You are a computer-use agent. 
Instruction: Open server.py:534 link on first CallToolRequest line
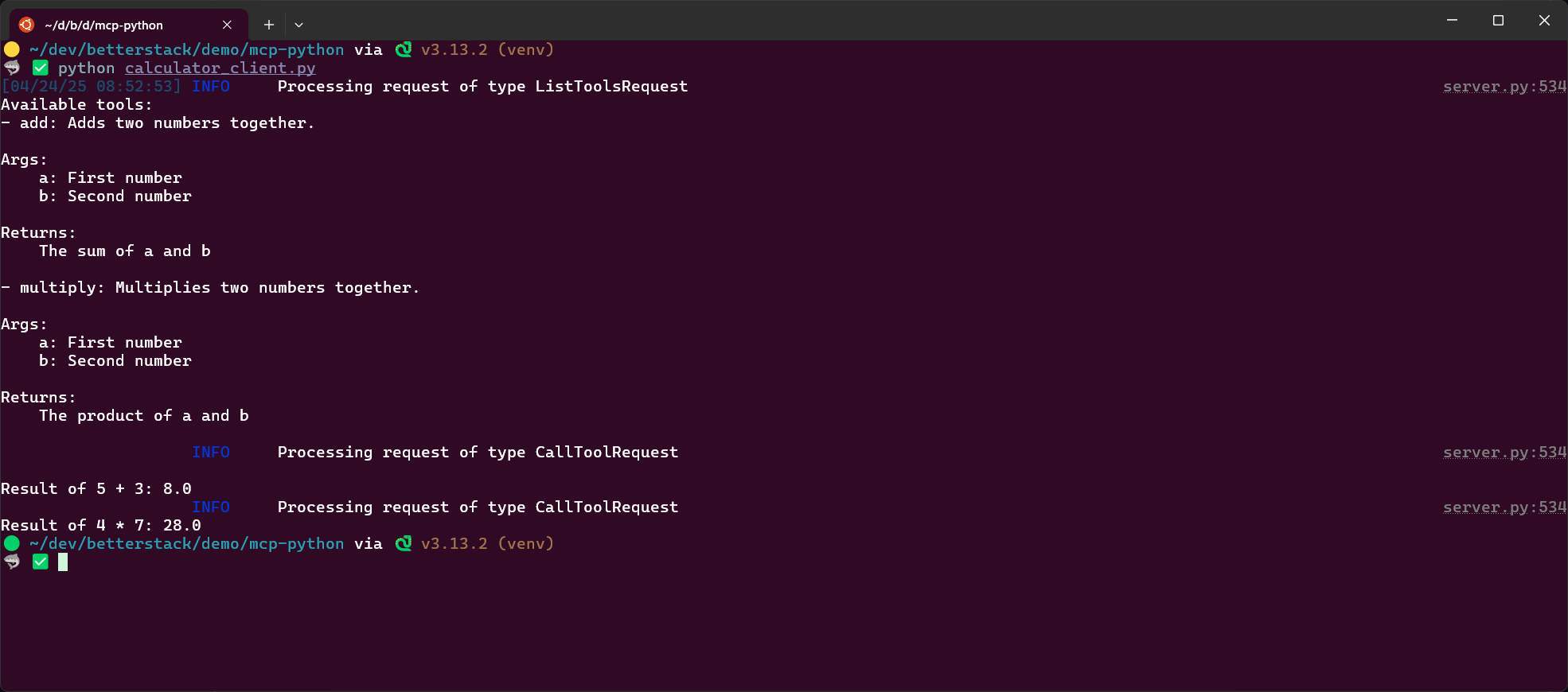1504,453
